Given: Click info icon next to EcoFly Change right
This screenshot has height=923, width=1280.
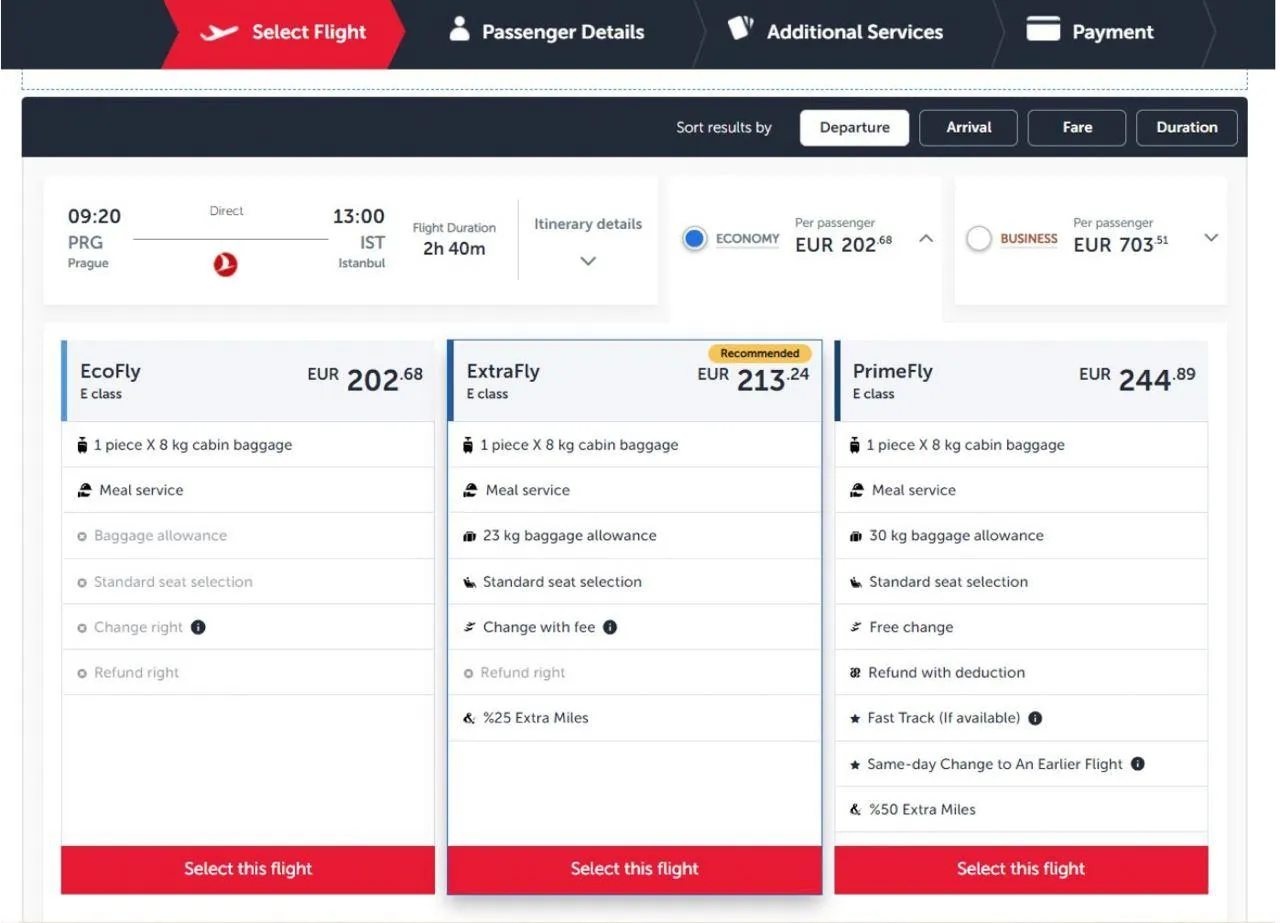Looking at the screenshot, I should pyautogui.click(x=198, y=627).
